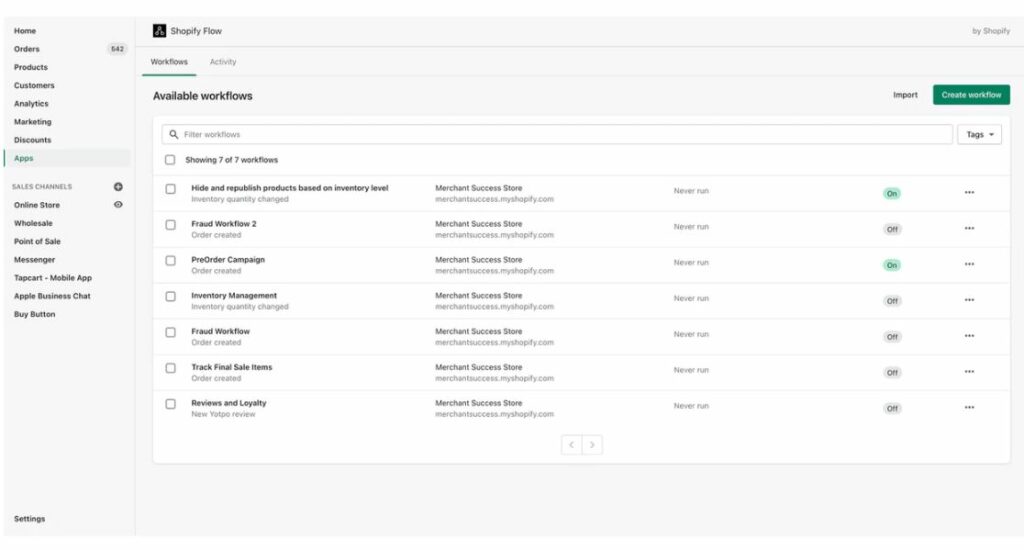Toggle Off status of Fraud Workflow 2

pyautogui.click(x=892, y=229)
